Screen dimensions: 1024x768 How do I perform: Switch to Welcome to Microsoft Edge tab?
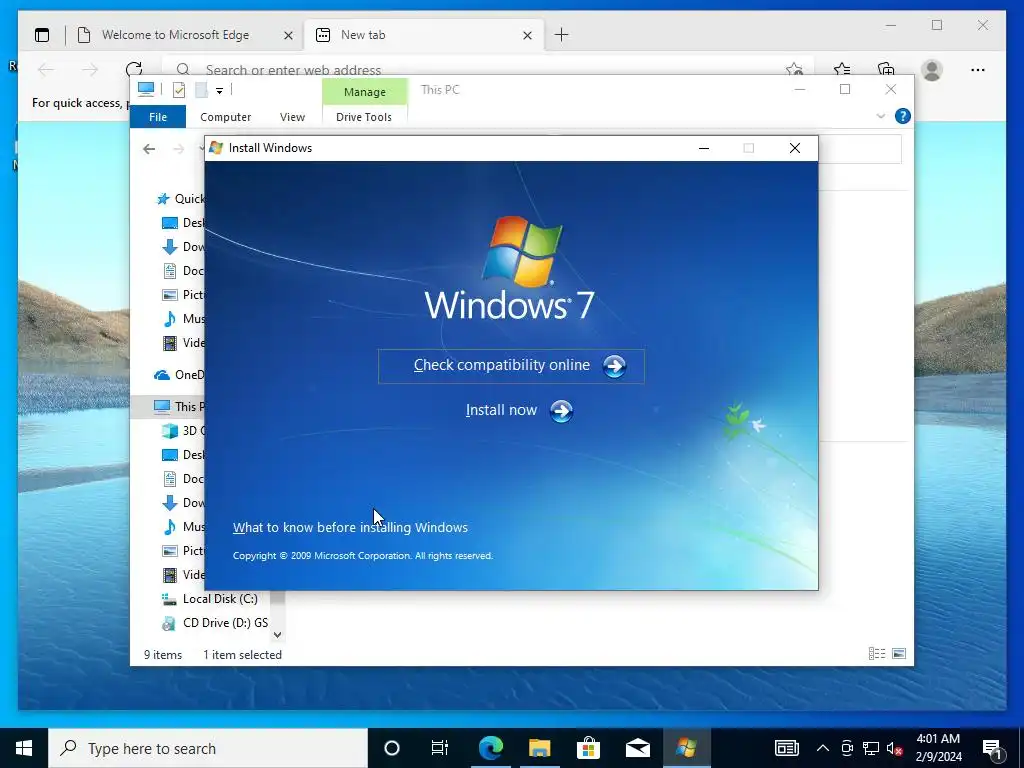click(x=175, y=35)
